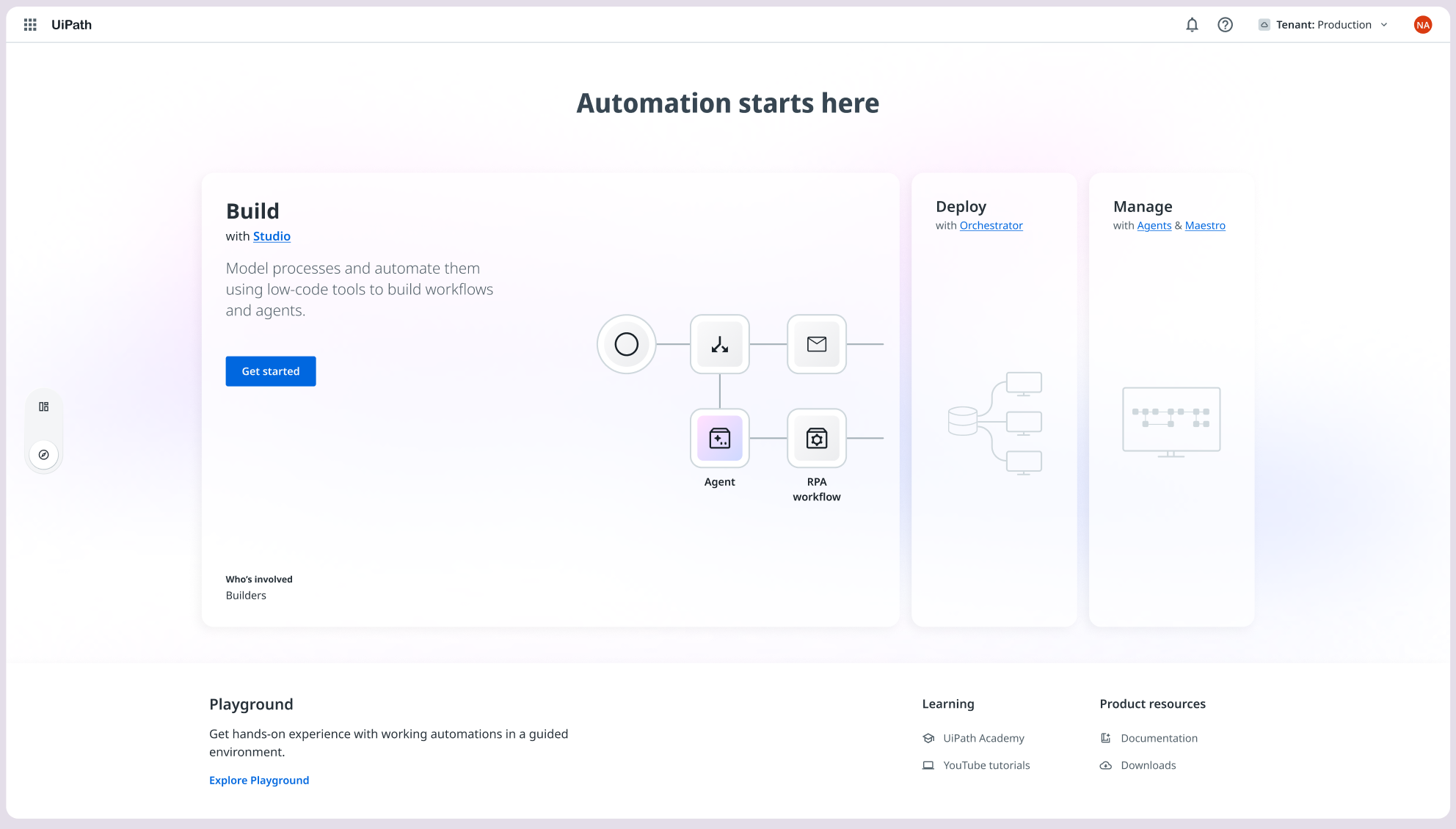Viewport: 1456px width, 829px height.
Task: Open the Studio link under Build
Action: click(x=272, y=236)
